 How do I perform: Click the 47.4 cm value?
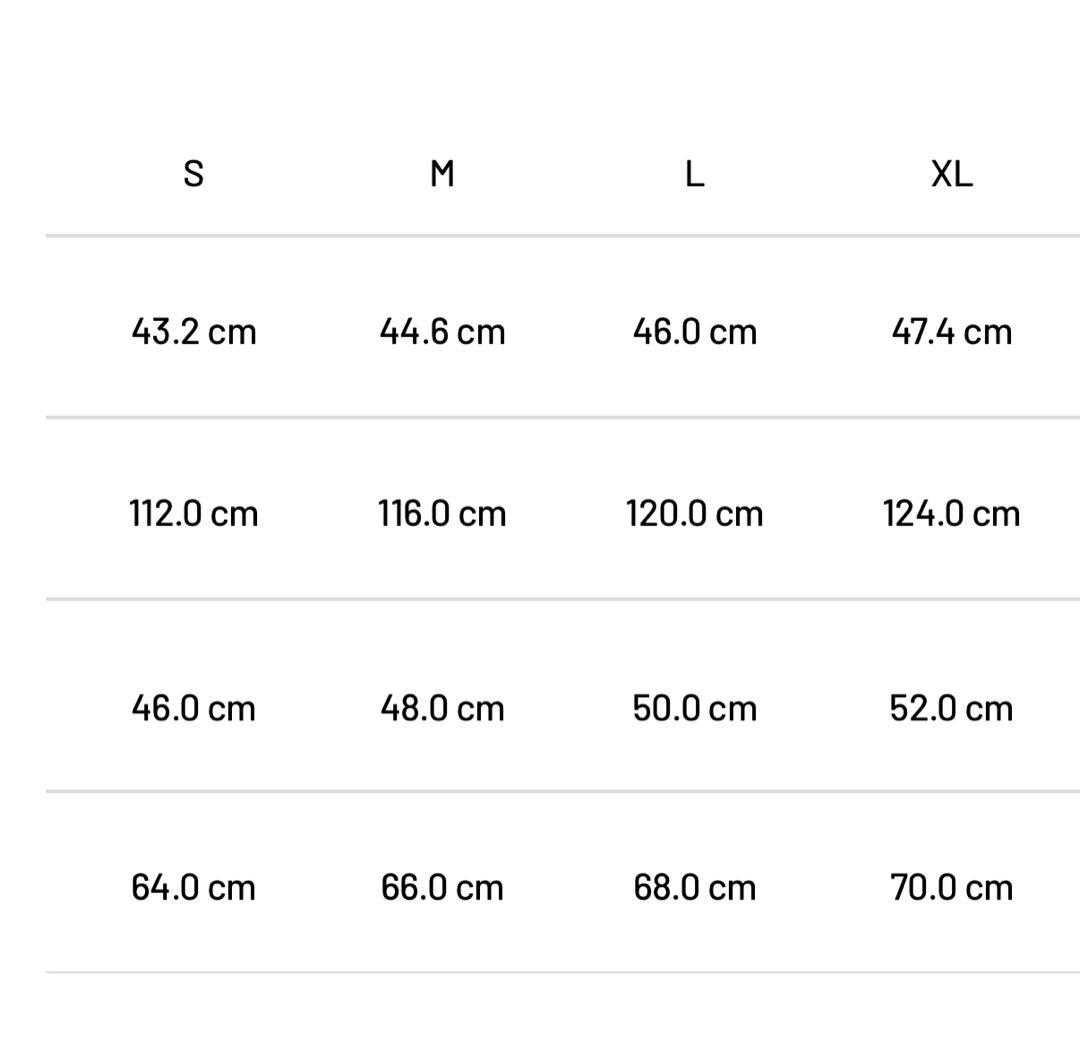coord(951,331)
